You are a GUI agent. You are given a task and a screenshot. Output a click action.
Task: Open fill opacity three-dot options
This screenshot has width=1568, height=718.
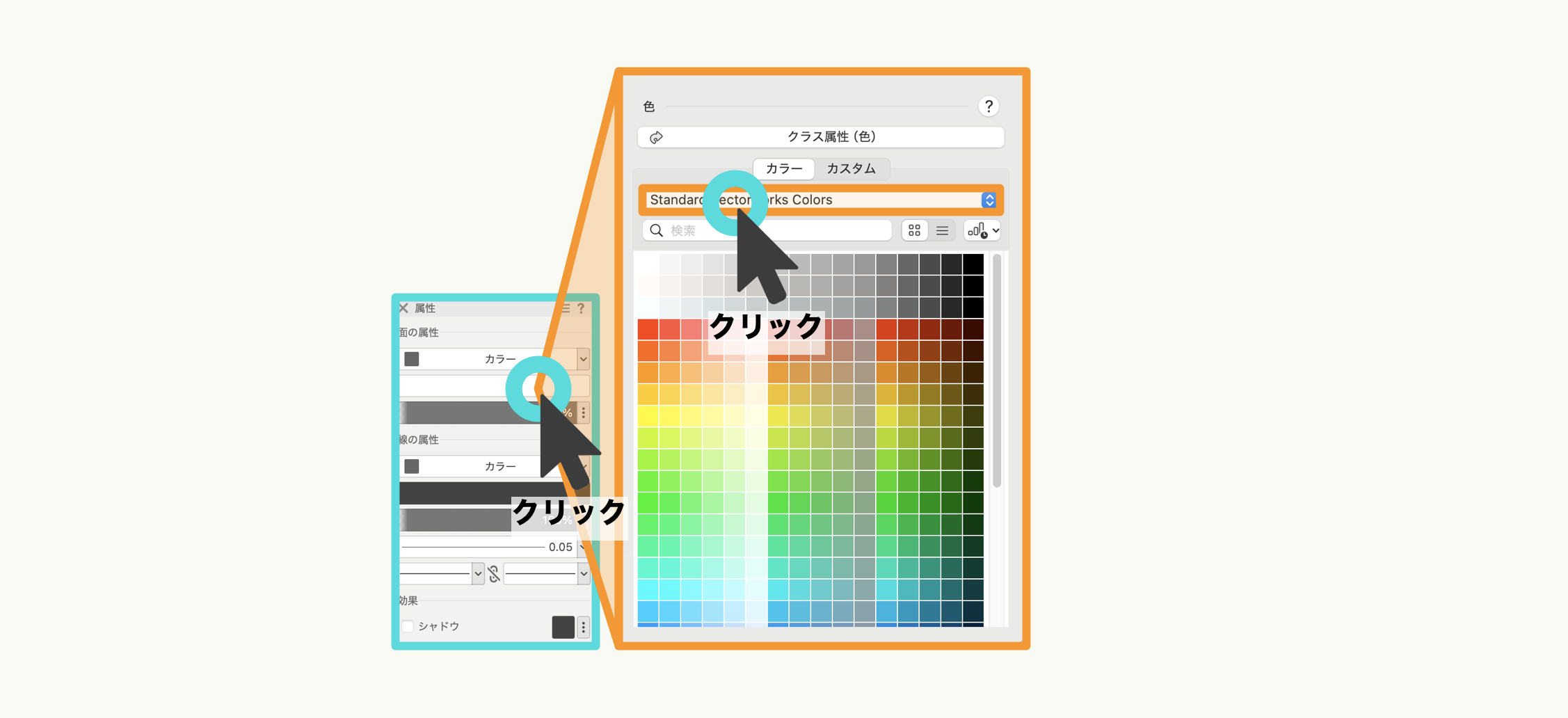pos(584,413)
